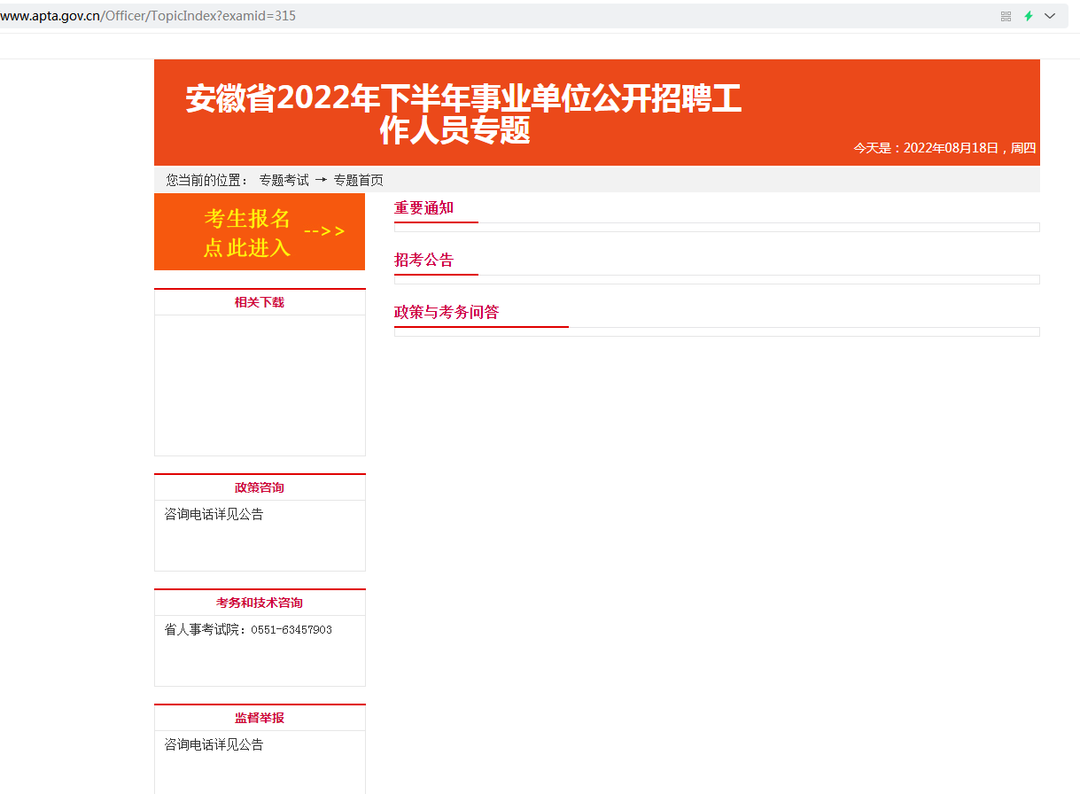Click the 相关下载 panel header

point(259,302)
